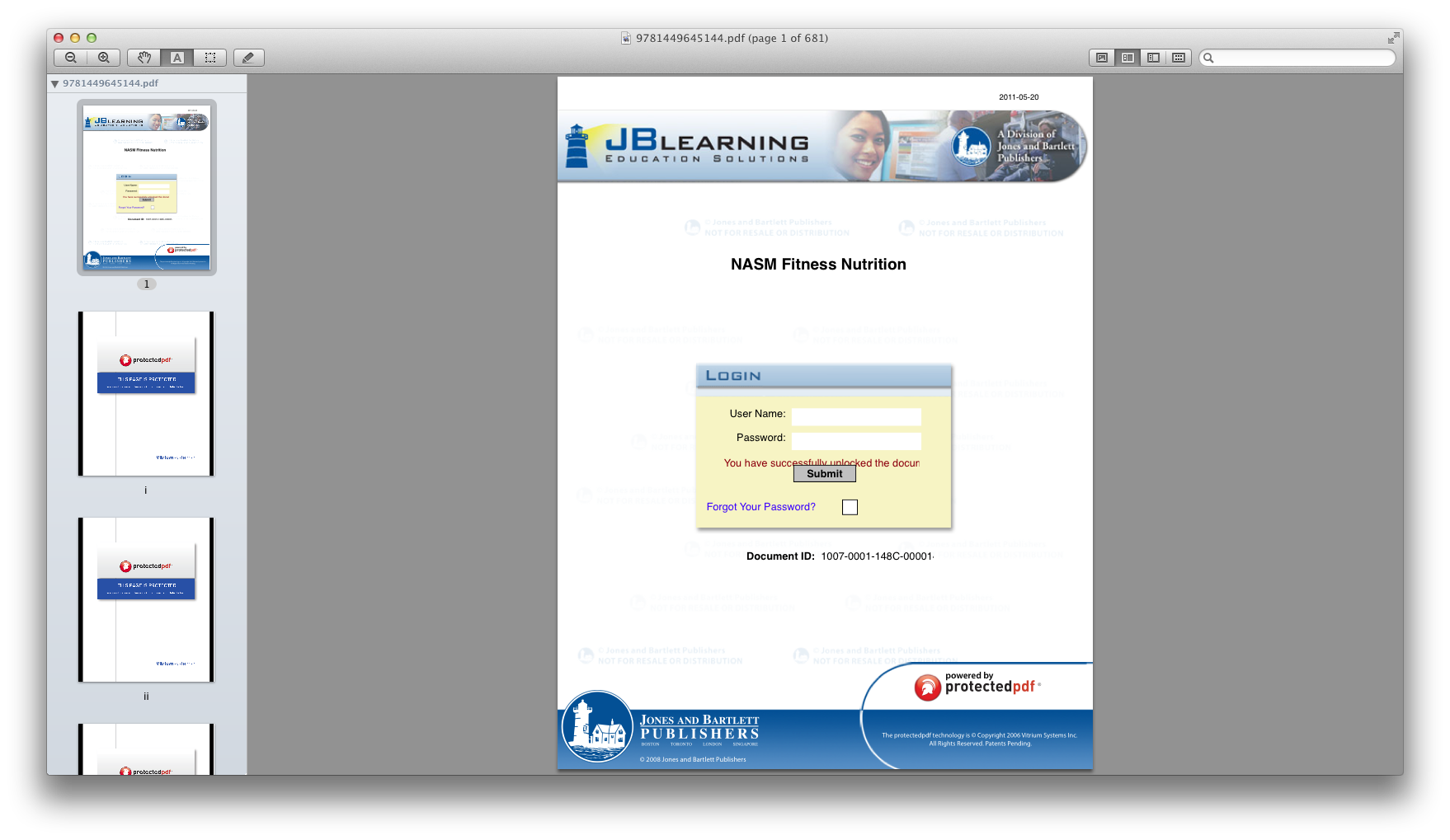Image resolution: width=1450 pixels, height=840 pixels.
Task: Click the "© 2008 Jones and Bartlett Publishers" line
Action: (693, 760)
